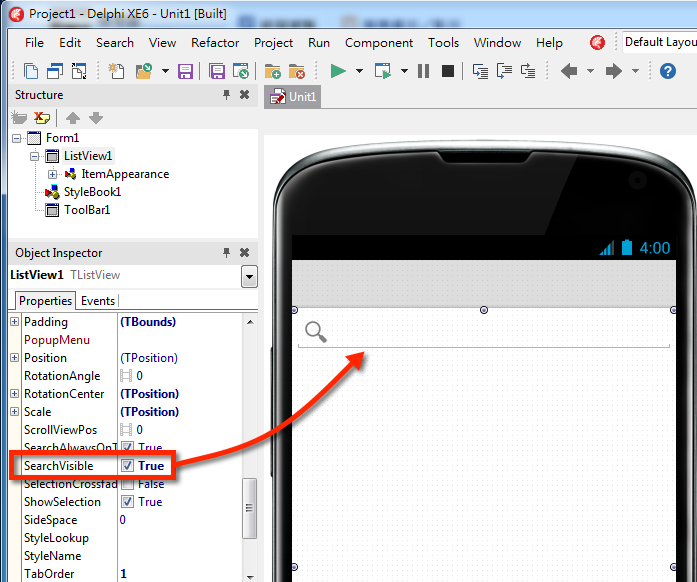Select ToolBar1 in the Structure tree
Viewport: 697px width, 582px height.
pyautogui.click(x=87, y=210)
